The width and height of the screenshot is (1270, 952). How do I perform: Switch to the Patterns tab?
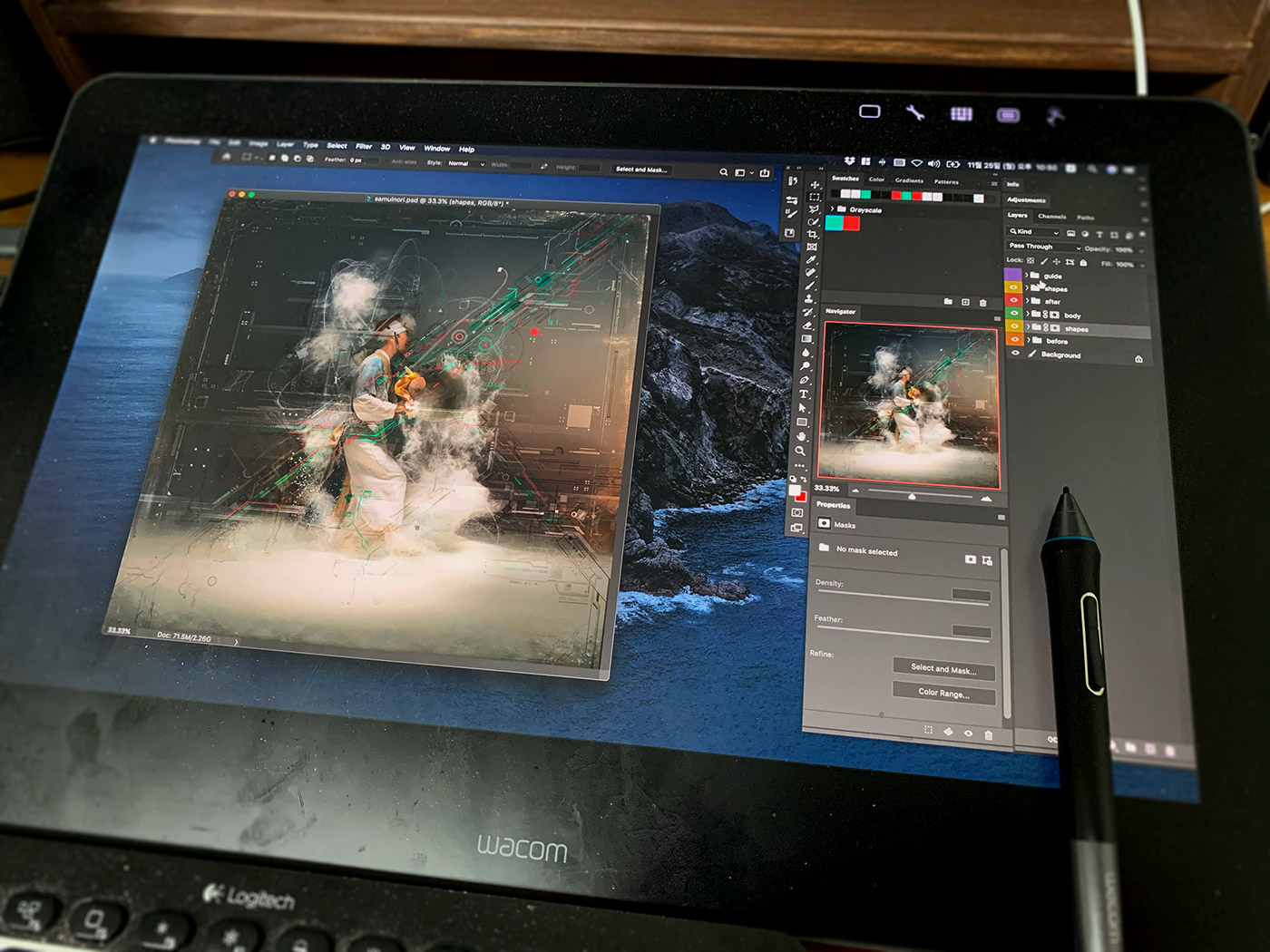[946, 182]
